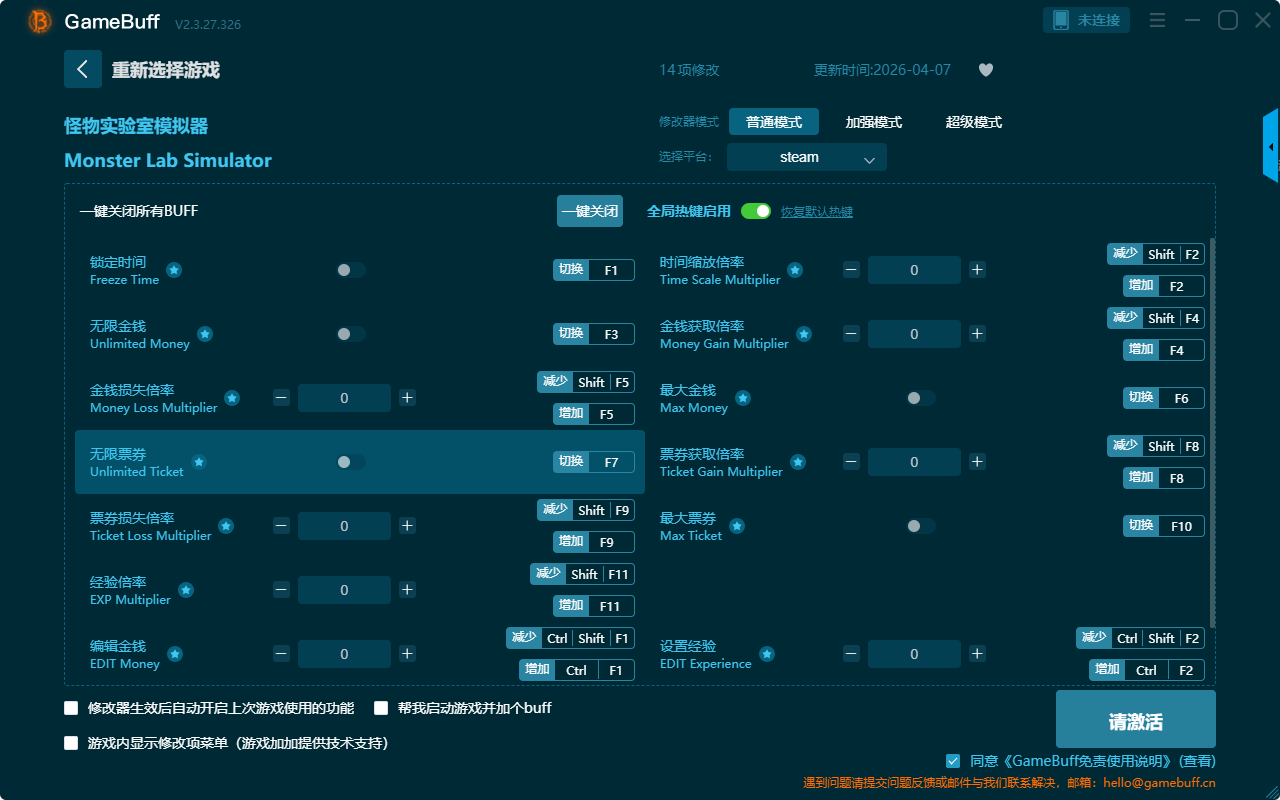Select the 超级模式 super mode tab
Image resolution: width=1280 pixels, height=800 pixels.
point(973,122)
